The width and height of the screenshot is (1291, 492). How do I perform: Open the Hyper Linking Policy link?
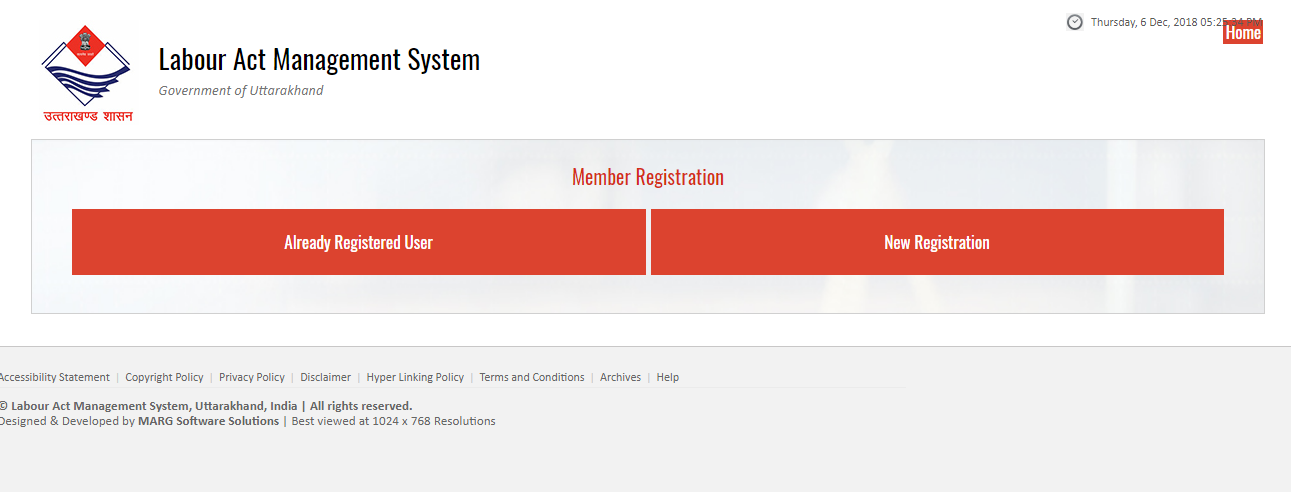[x=415, y=377]
